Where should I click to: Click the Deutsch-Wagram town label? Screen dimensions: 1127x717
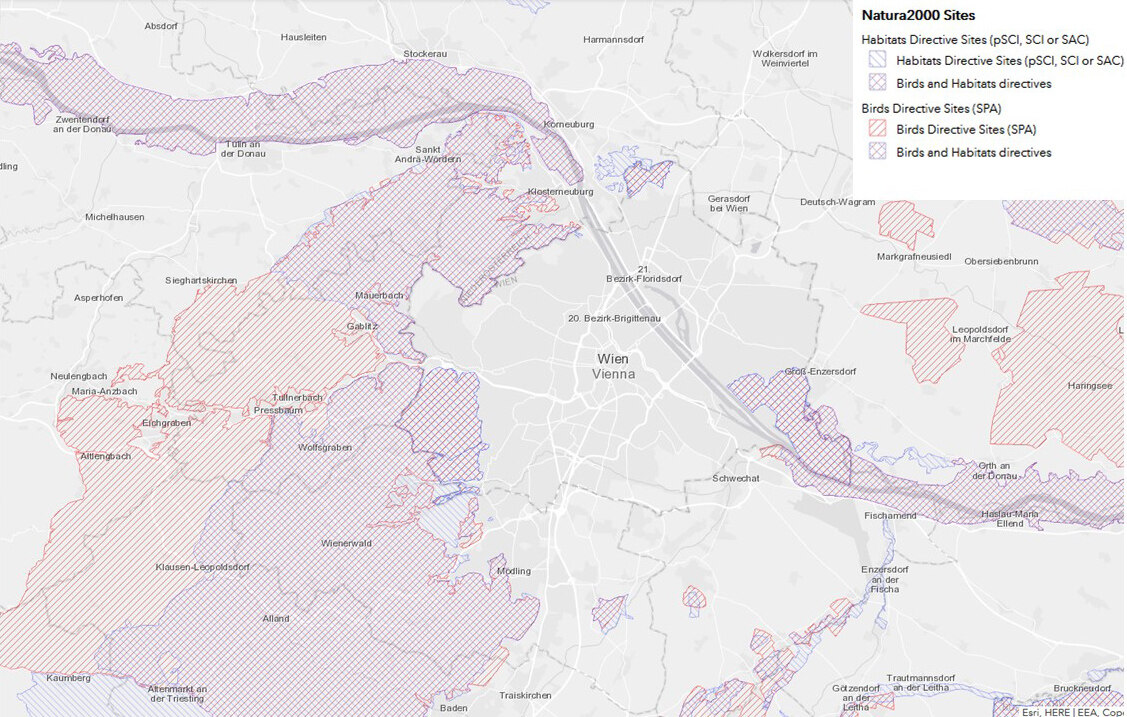point(837,202)
